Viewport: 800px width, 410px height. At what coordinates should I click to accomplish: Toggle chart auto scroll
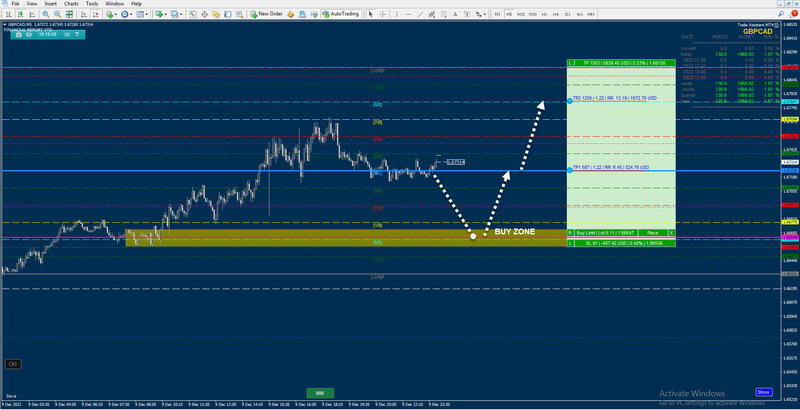click(x=83, y=14)
